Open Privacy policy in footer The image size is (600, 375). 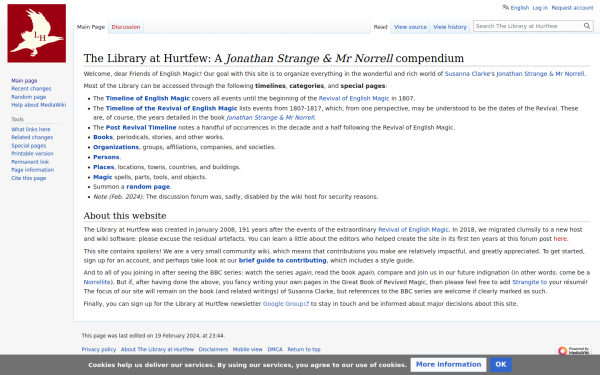[x=99, y=349]
